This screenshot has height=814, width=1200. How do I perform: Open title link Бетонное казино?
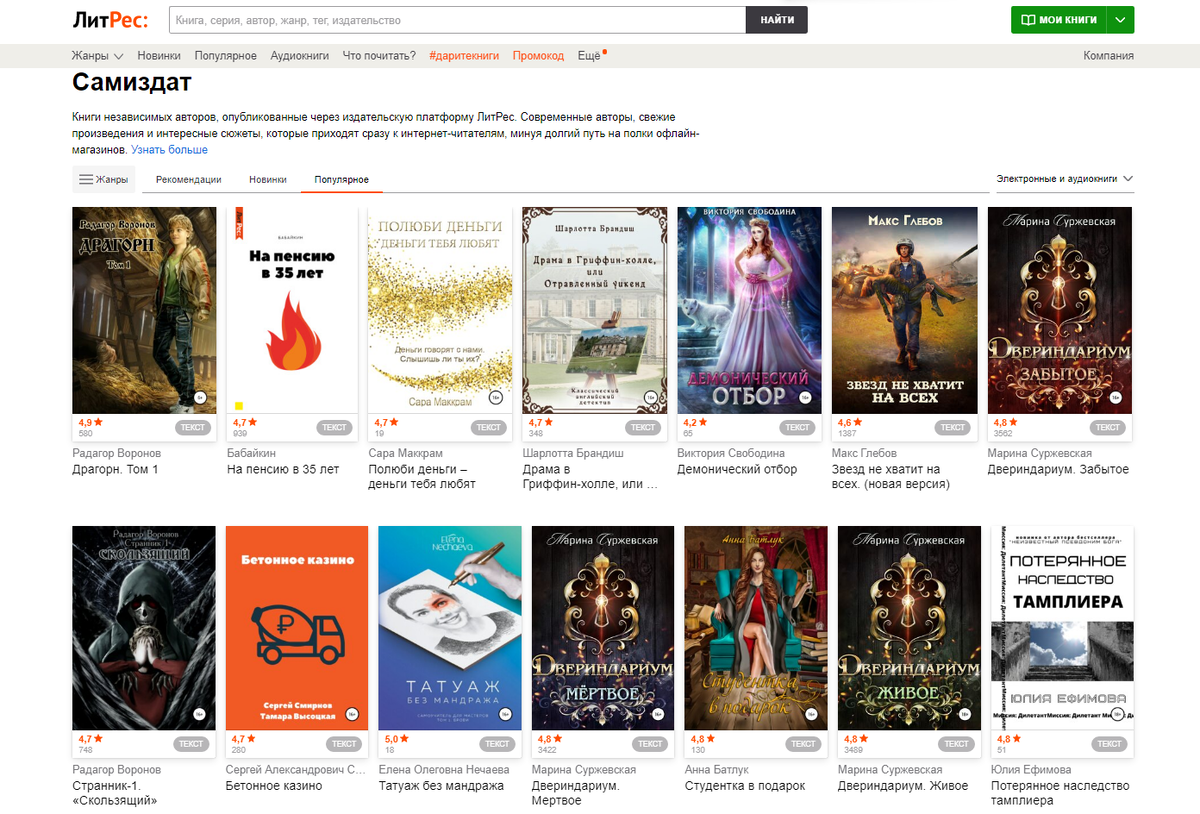(x=274, y=786)
